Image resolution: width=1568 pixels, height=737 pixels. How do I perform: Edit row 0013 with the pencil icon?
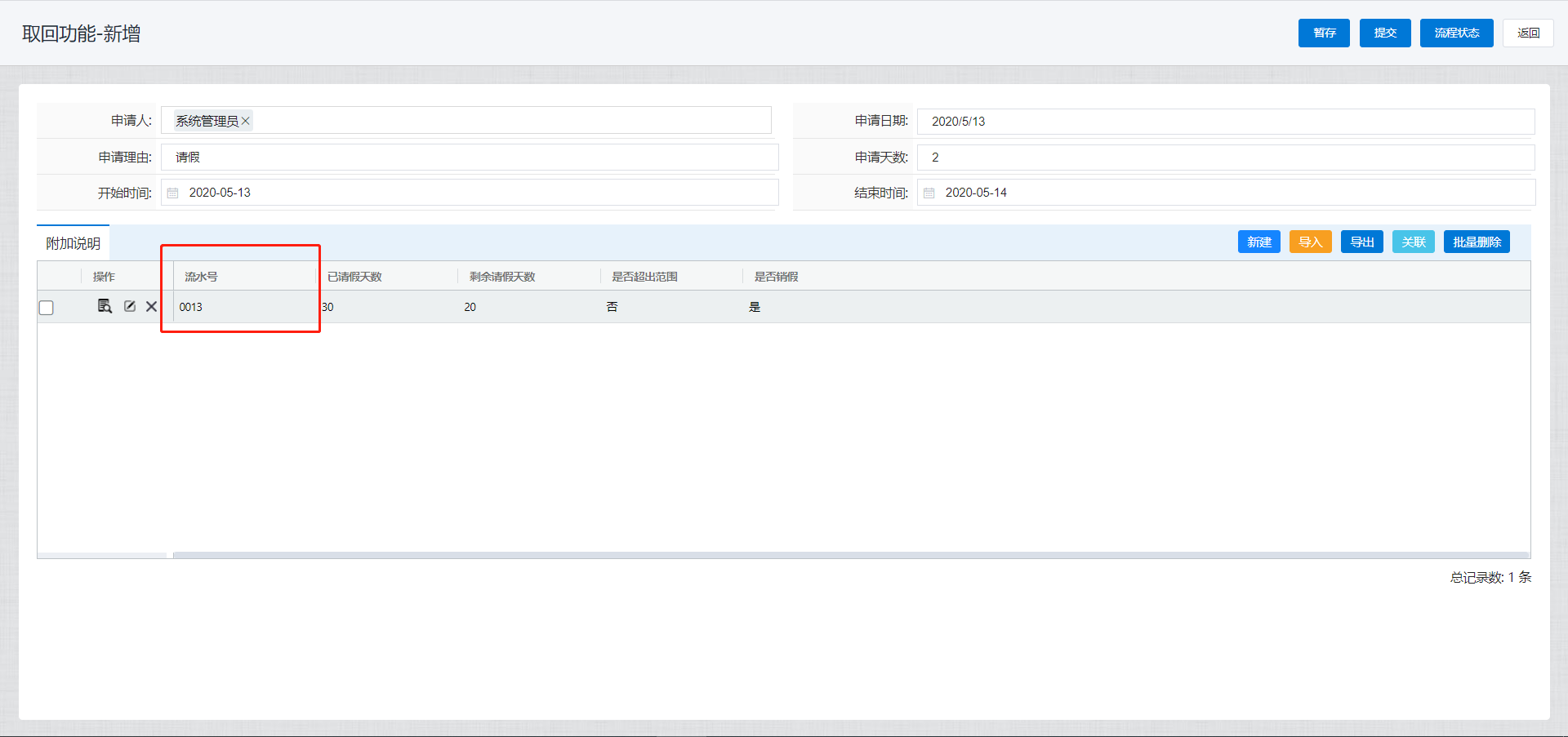coord(129,306)
